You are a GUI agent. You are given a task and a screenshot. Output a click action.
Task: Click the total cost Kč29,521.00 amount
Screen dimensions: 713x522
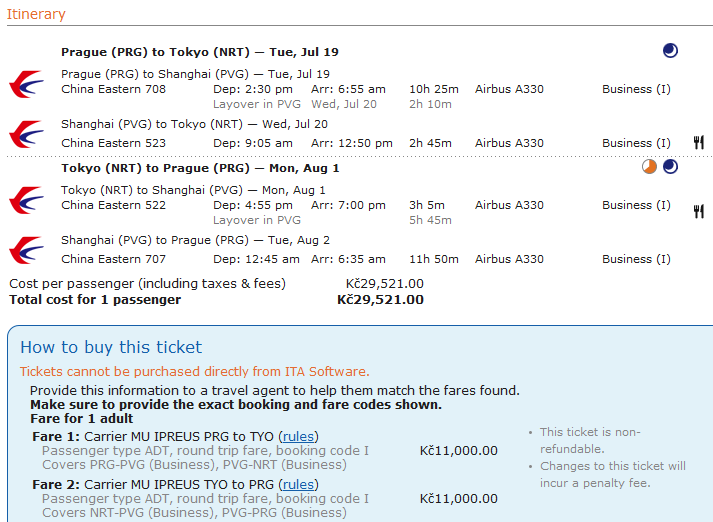click(380, 300)
